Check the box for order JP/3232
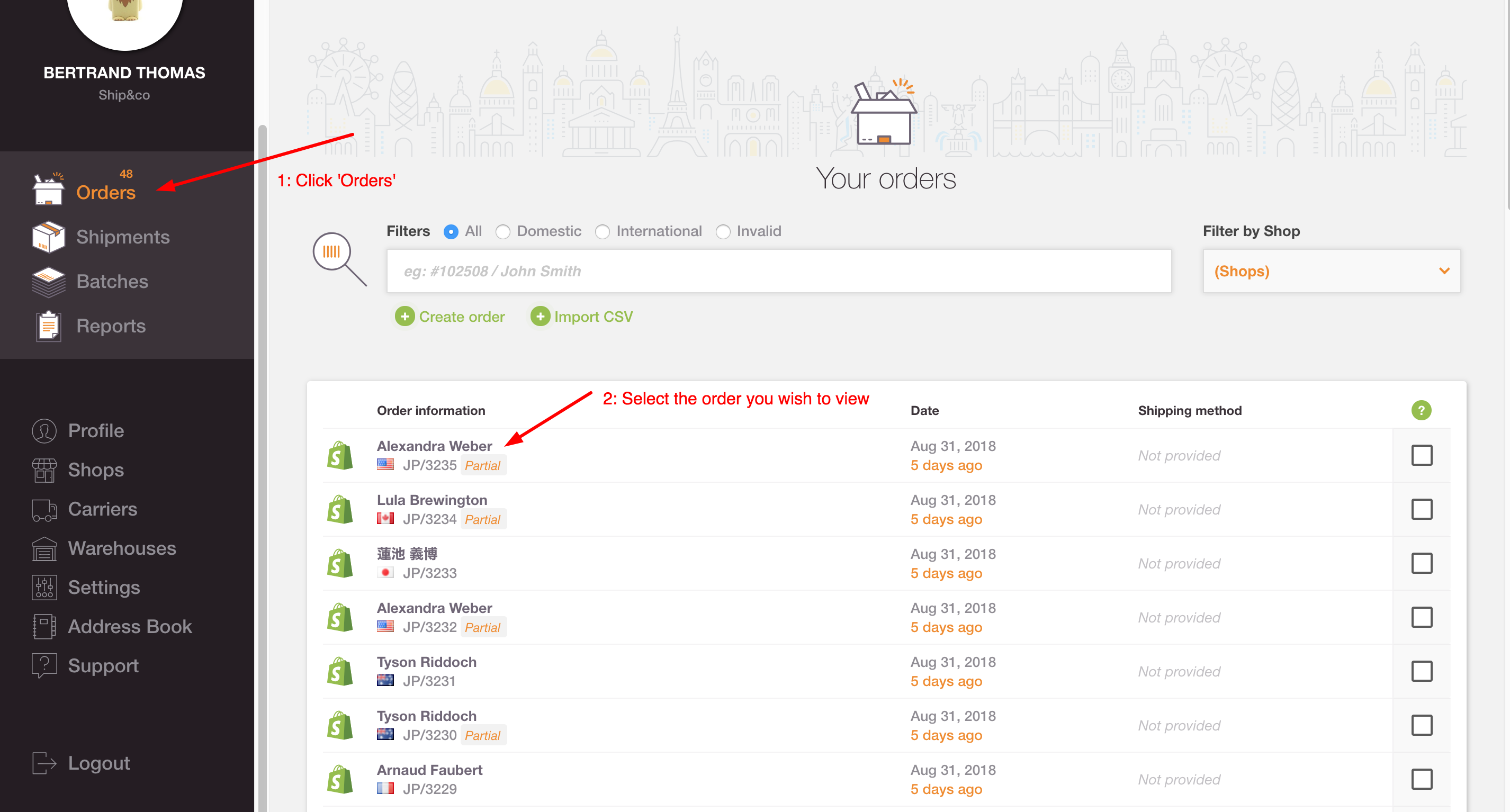Viewport: 1510px width, 812px height. click(x=1422, y=617)
